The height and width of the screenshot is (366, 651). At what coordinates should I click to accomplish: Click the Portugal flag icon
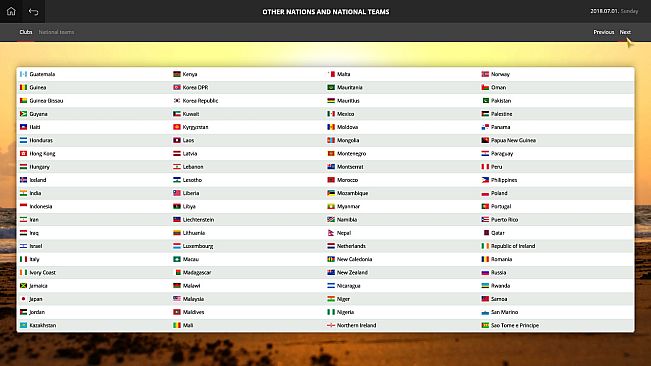click(485, 207)
